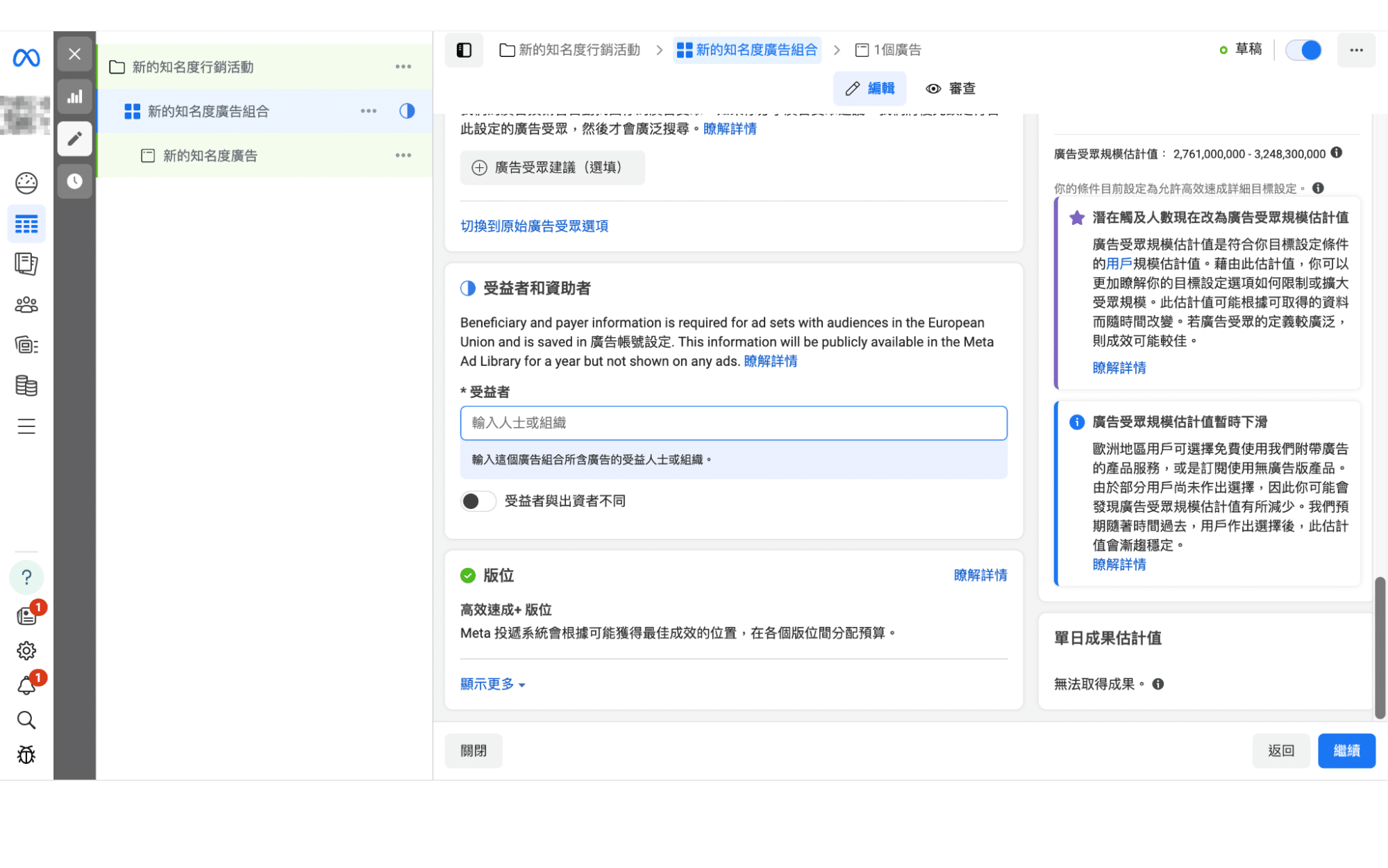The width and height of the screenshot is (1388, 868).
Task: Click the 受益者 input field
Action: coord(733,423)
